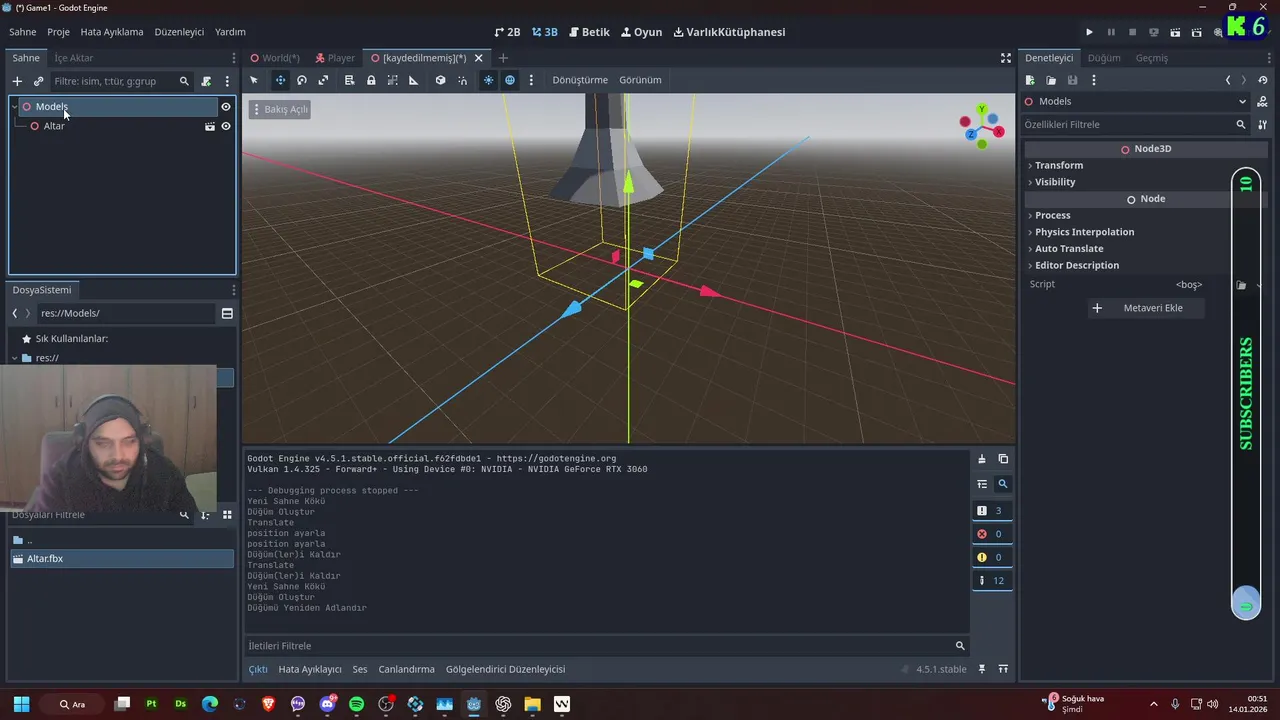Run the project with the play button
Image resolution: width=1280 pixels, height=720 pixels.
point(1089,32)
